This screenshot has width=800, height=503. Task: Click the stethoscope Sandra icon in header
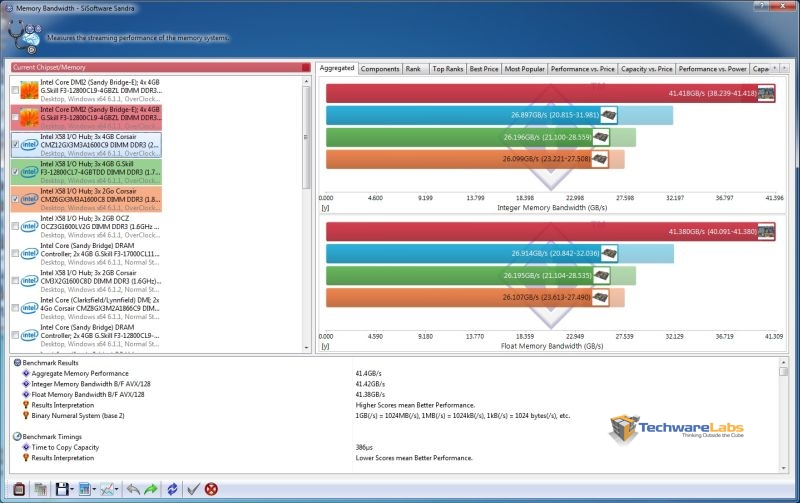24,37
